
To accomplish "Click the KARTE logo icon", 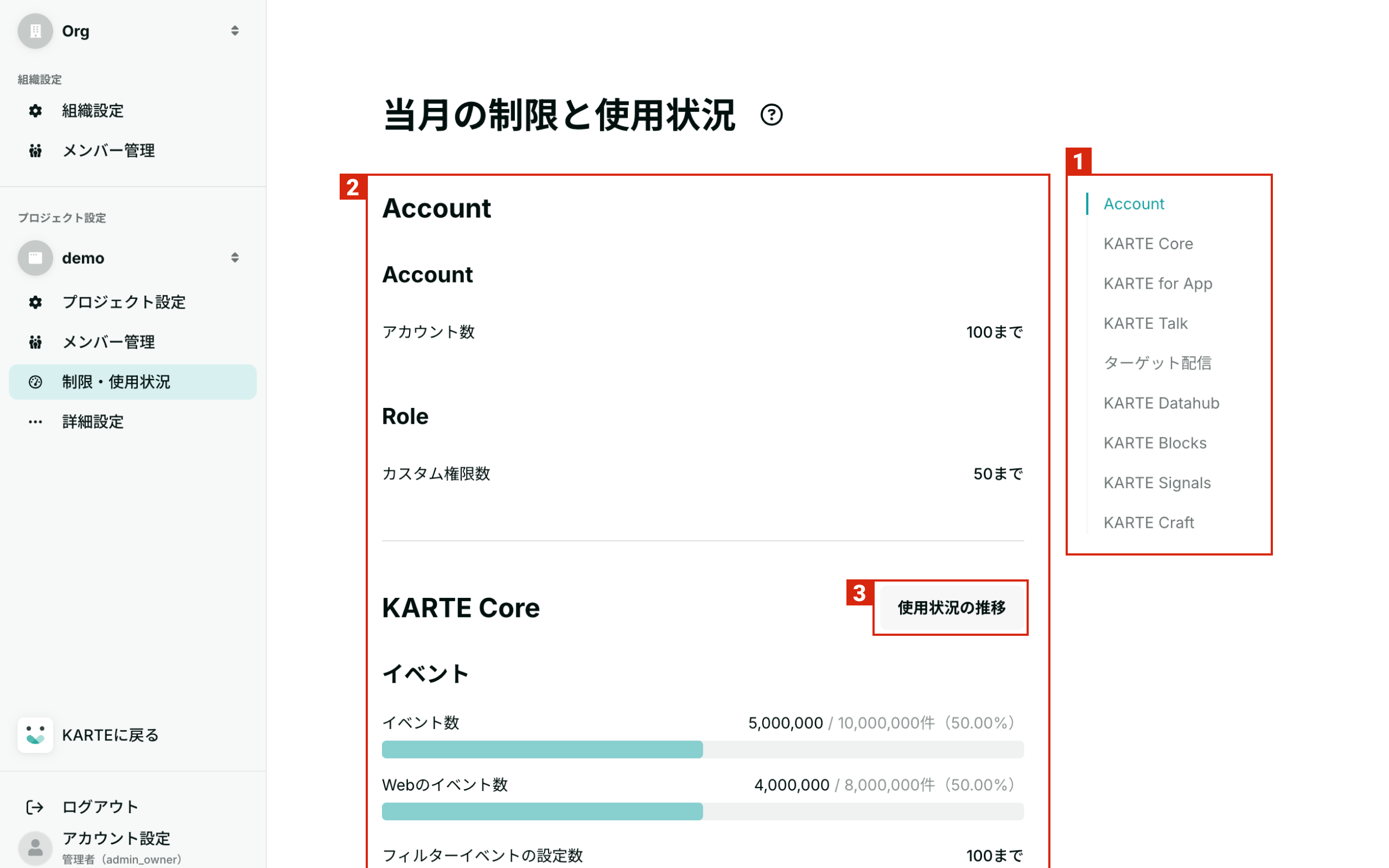I will point(35,735).
